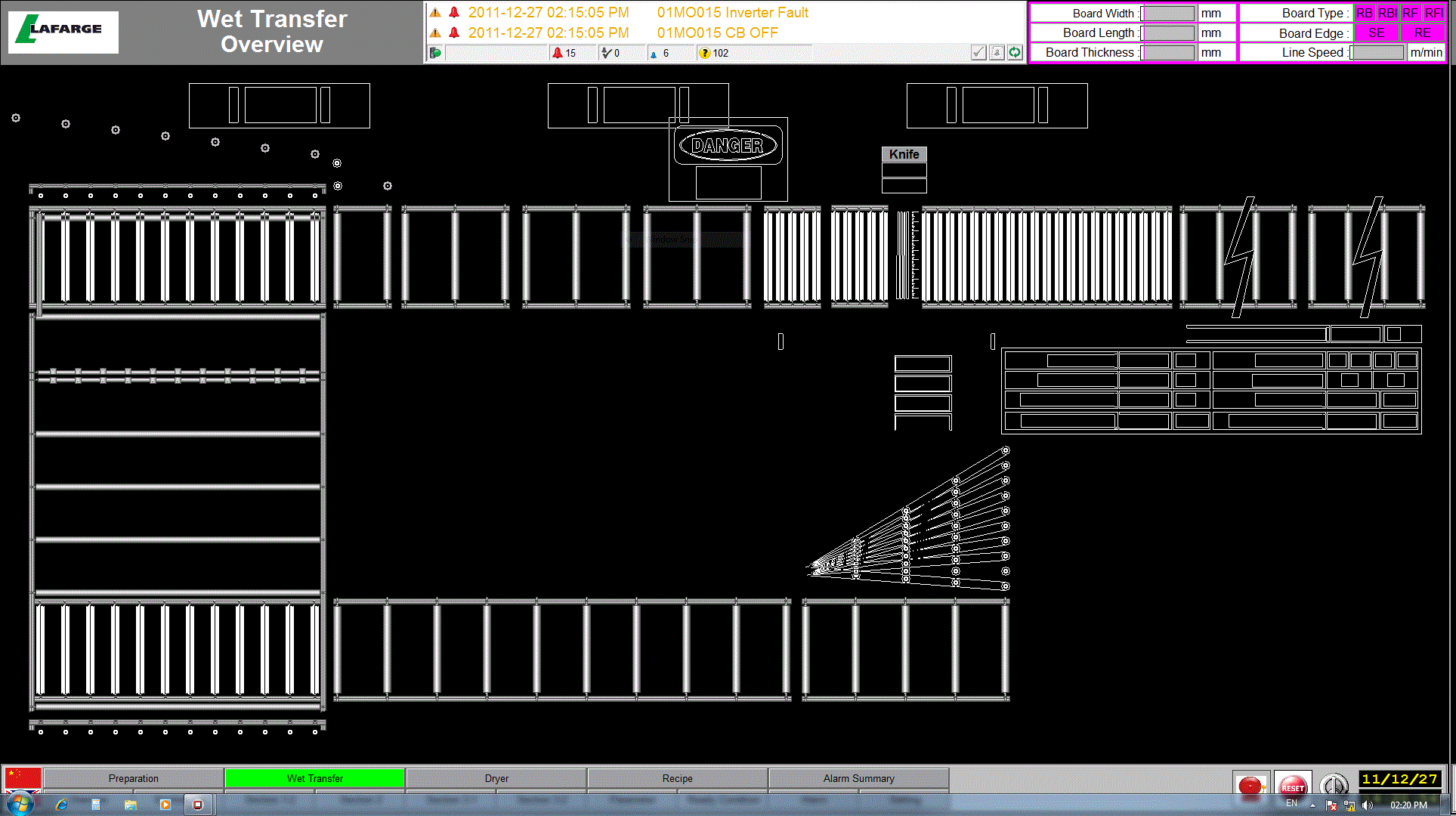This screenshot has height=816, width=1456.
Task: Toggle the RB board type indicator
Action: click(1364, 13)
